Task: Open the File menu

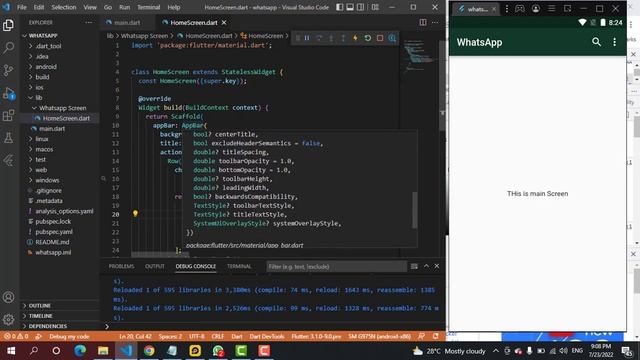Action: tap(22, 7)
